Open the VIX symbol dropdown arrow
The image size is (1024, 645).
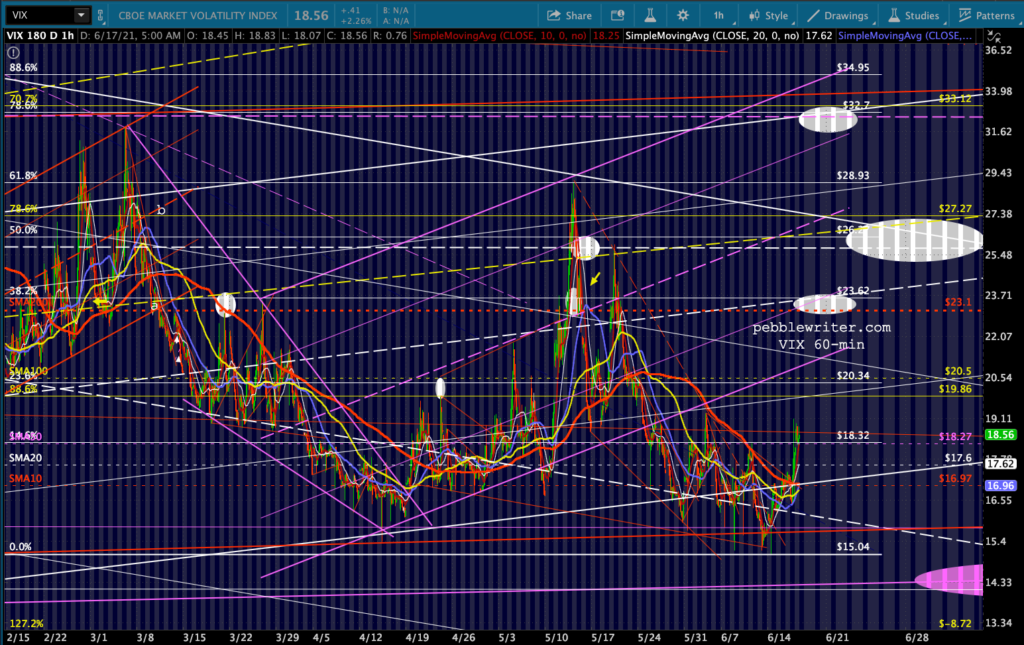[x=81, y=15]
